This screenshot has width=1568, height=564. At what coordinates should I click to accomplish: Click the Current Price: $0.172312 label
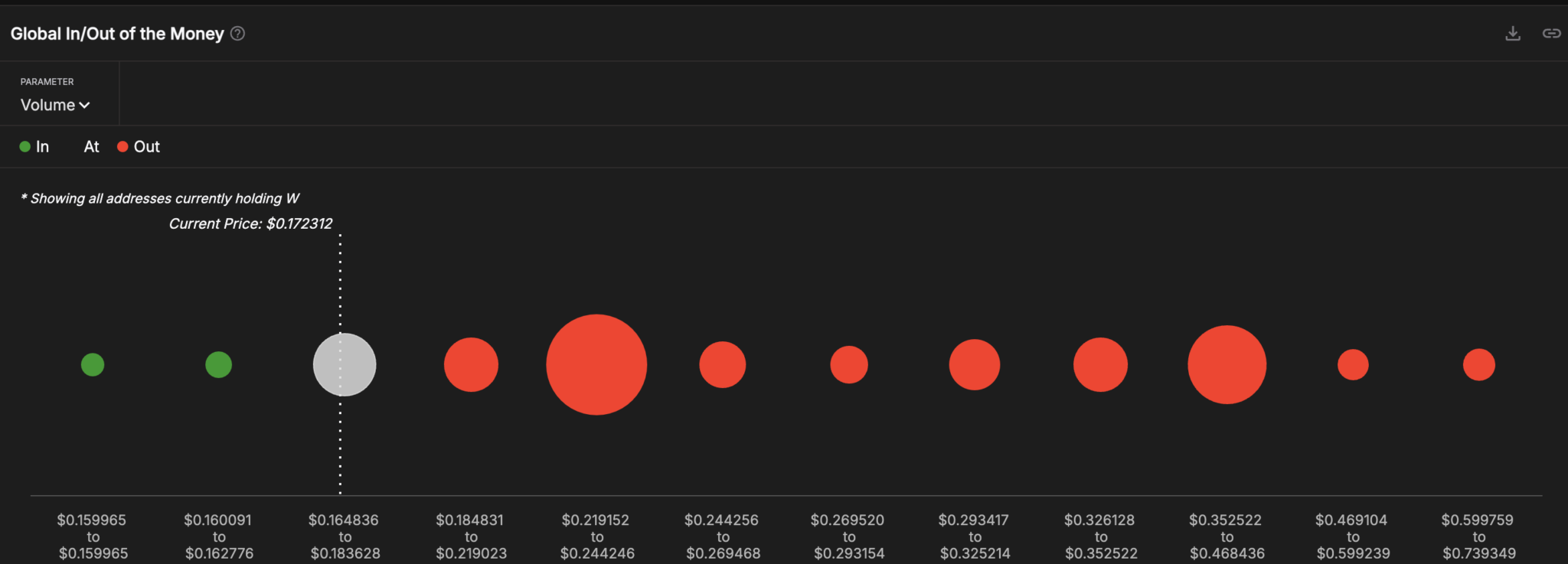250,223
